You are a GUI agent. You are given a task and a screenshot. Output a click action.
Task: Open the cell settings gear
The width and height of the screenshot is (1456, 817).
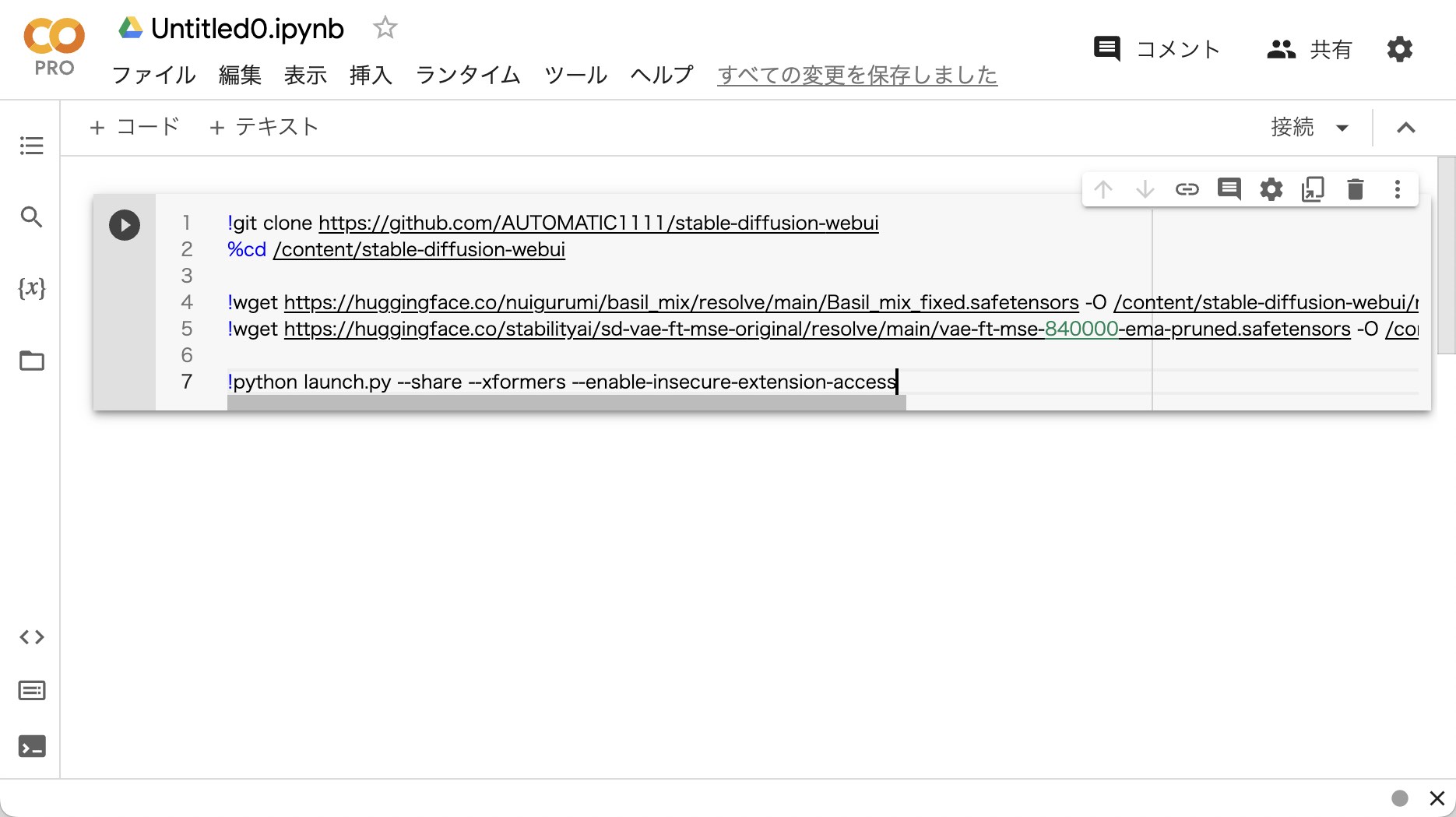point(1271,188)
